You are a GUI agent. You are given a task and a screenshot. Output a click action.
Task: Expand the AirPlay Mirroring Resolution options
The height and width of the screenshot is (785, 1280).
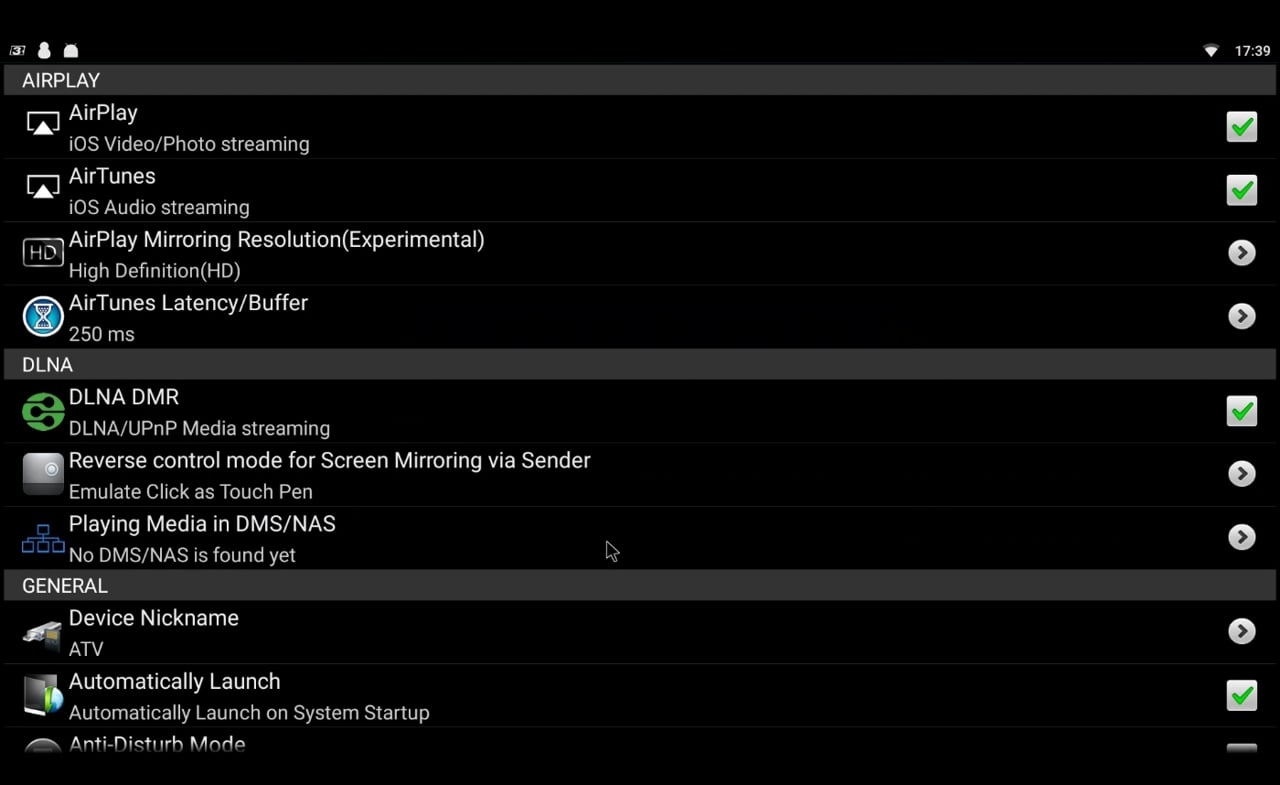[1241, 252]
